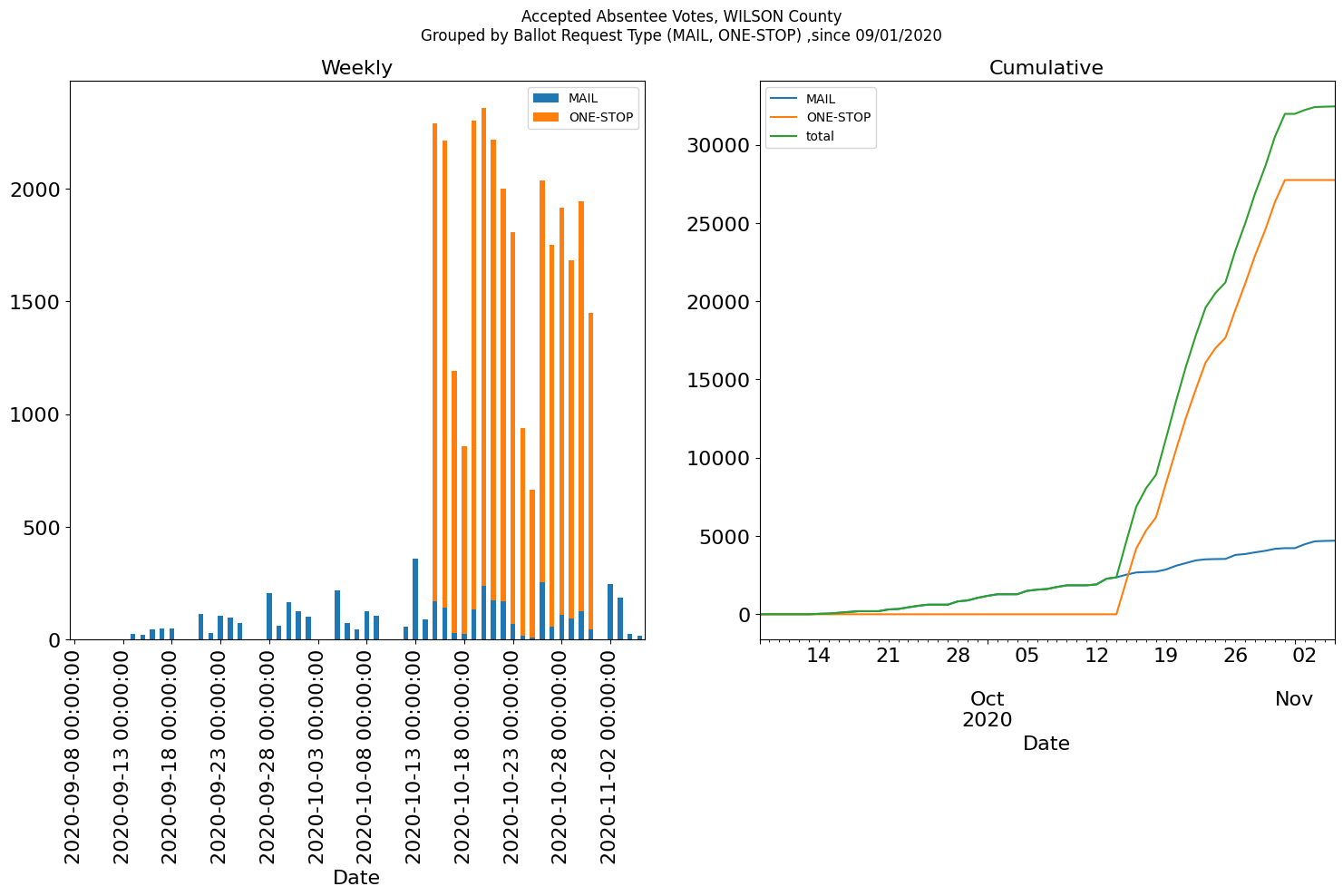Click the '19' tick on Cumulative x-axis
The width and height of the screenshot is (1343, 896).
point(1166,656)
